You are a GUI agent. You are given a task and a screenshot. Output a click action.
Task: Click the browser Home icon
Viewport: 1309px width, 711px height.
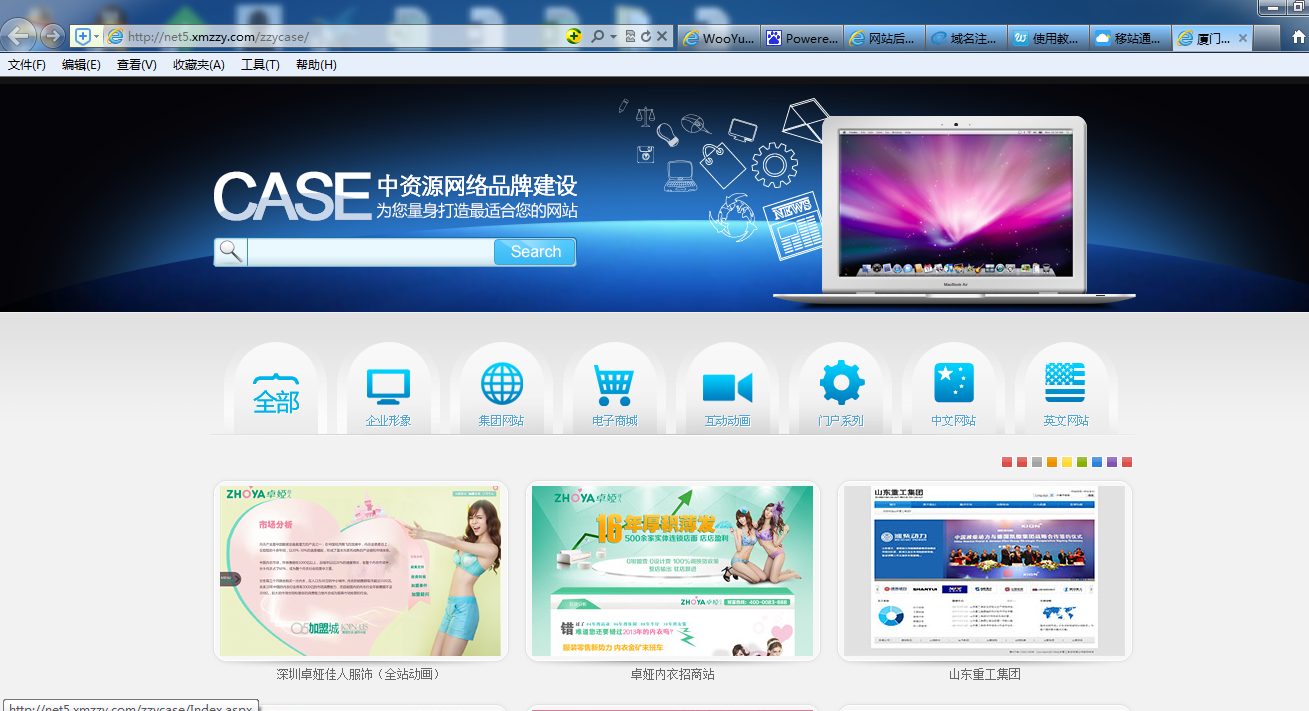pos(1298,37)
